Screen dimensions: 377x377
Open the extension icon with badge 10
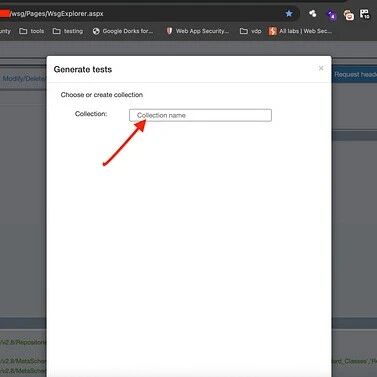coord(365,14)
